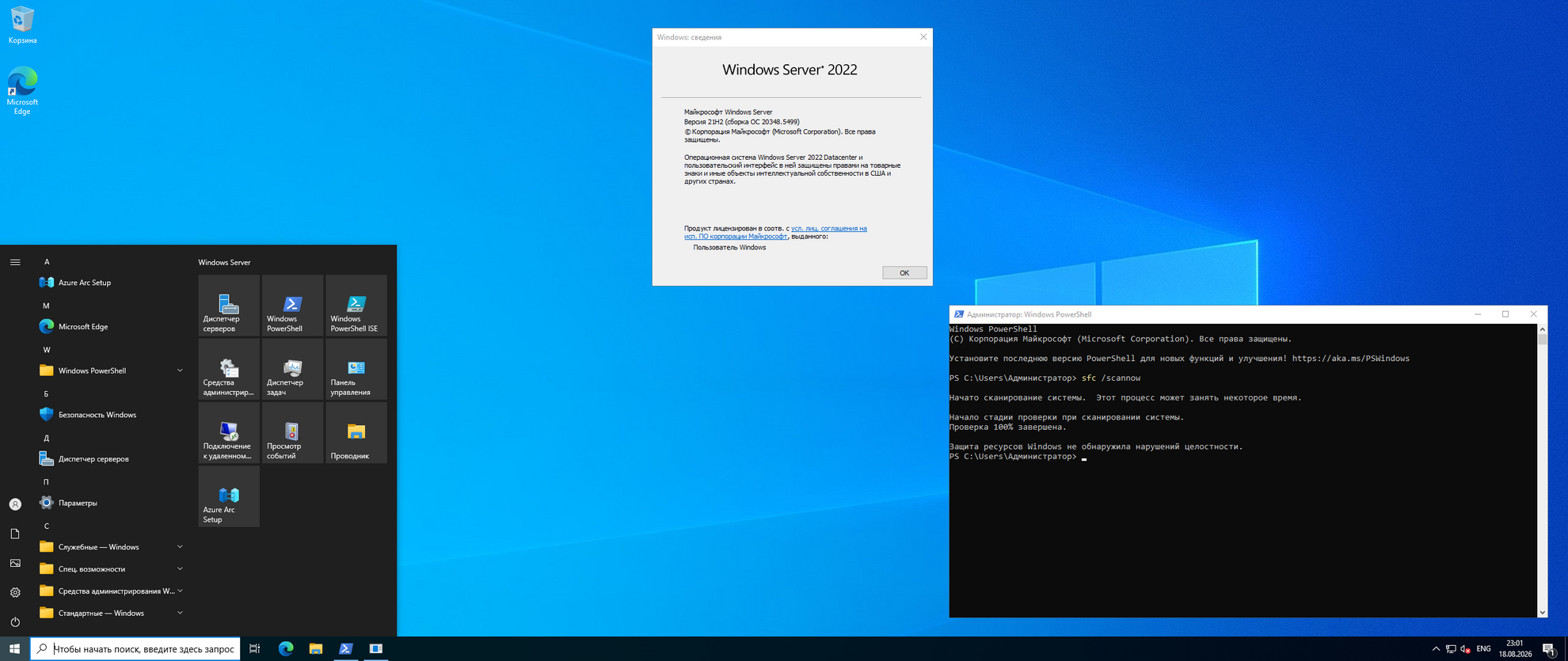The height and width of the screenshot is (661, 1568).
Task: Open the settings gear in Start rail
Action: (15, 592)
